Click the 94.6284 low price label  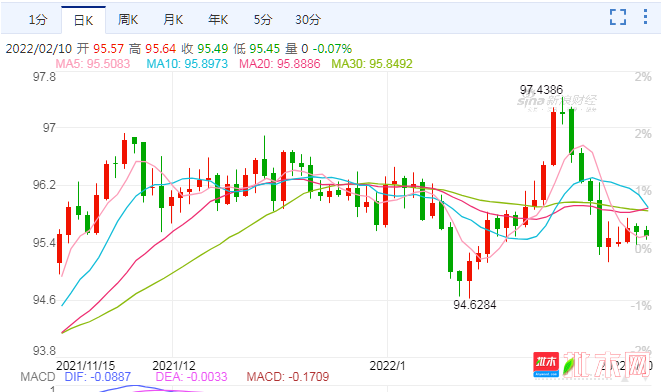[474, 305]
